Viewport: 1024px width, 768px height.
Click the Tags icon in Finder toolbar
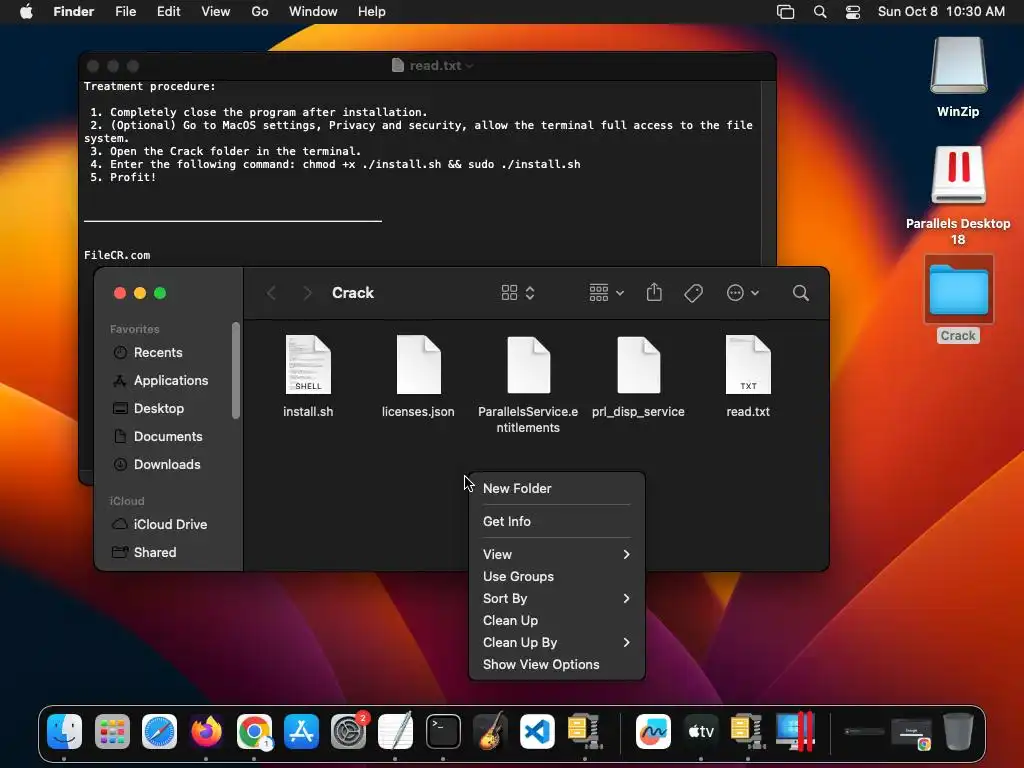694,293
